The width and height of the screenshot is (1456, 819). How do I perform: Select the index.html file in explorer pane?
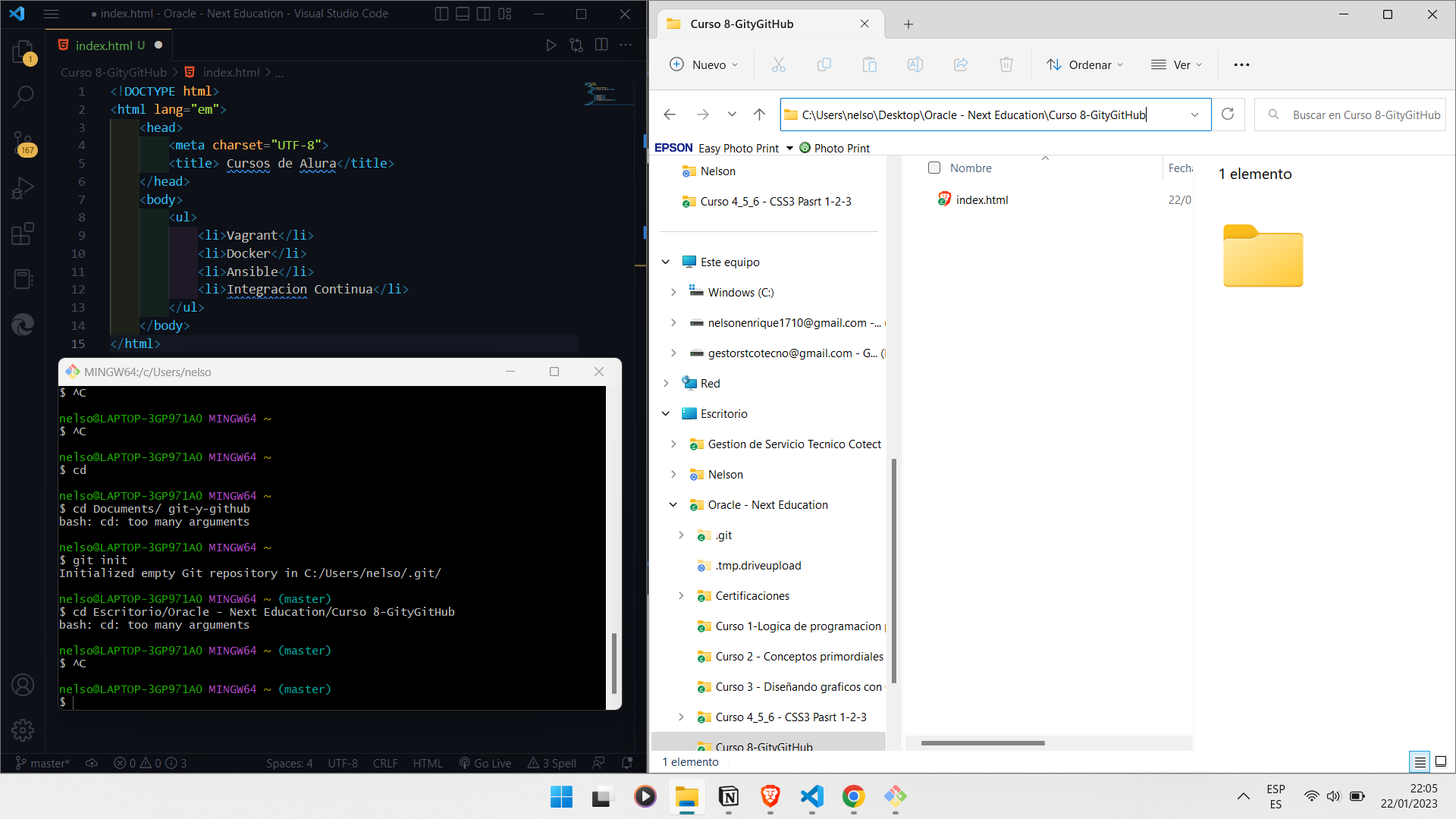(981, 199)
